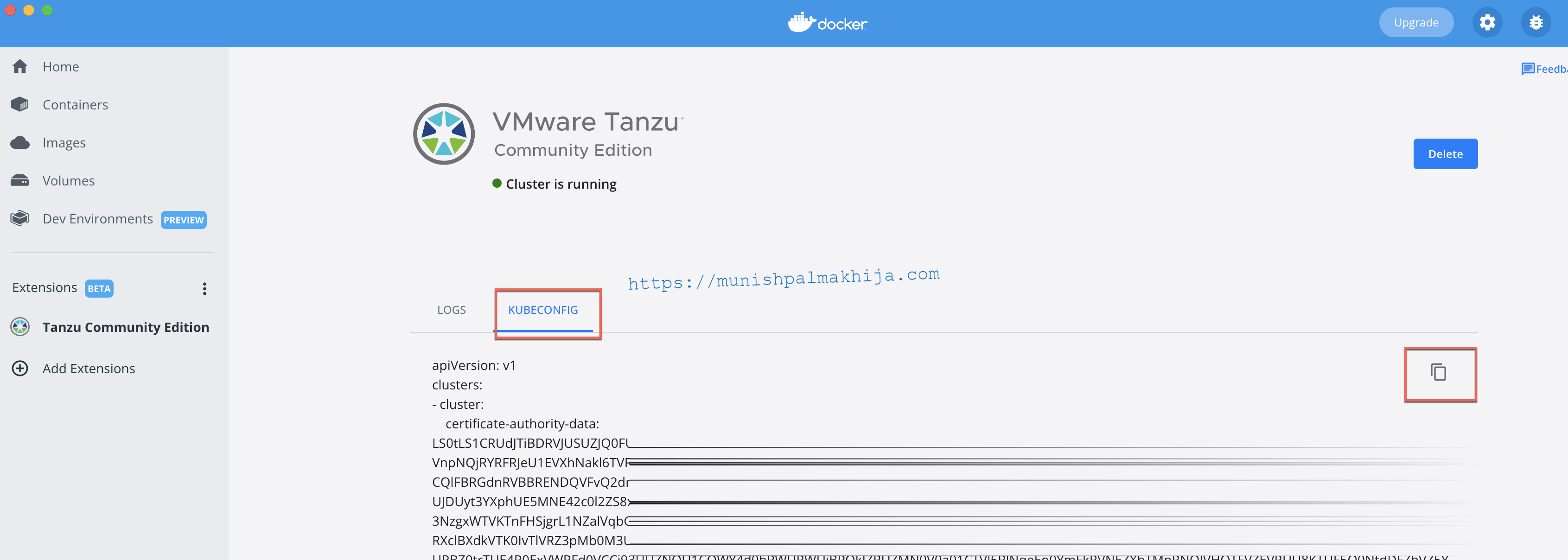
Task: Click Add Extensions plus icon
Action: tap(20, 368)
